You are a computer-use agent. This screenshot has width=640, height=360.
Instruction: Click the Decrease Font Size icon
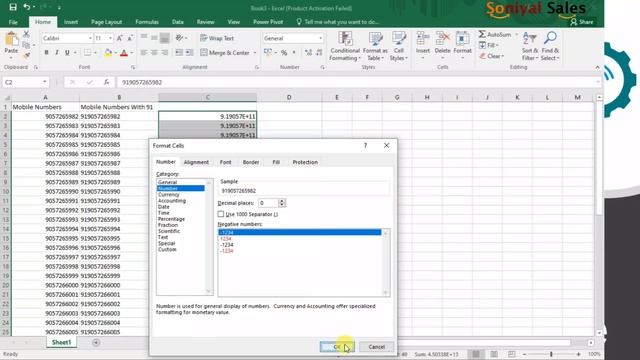coord(130,38)
